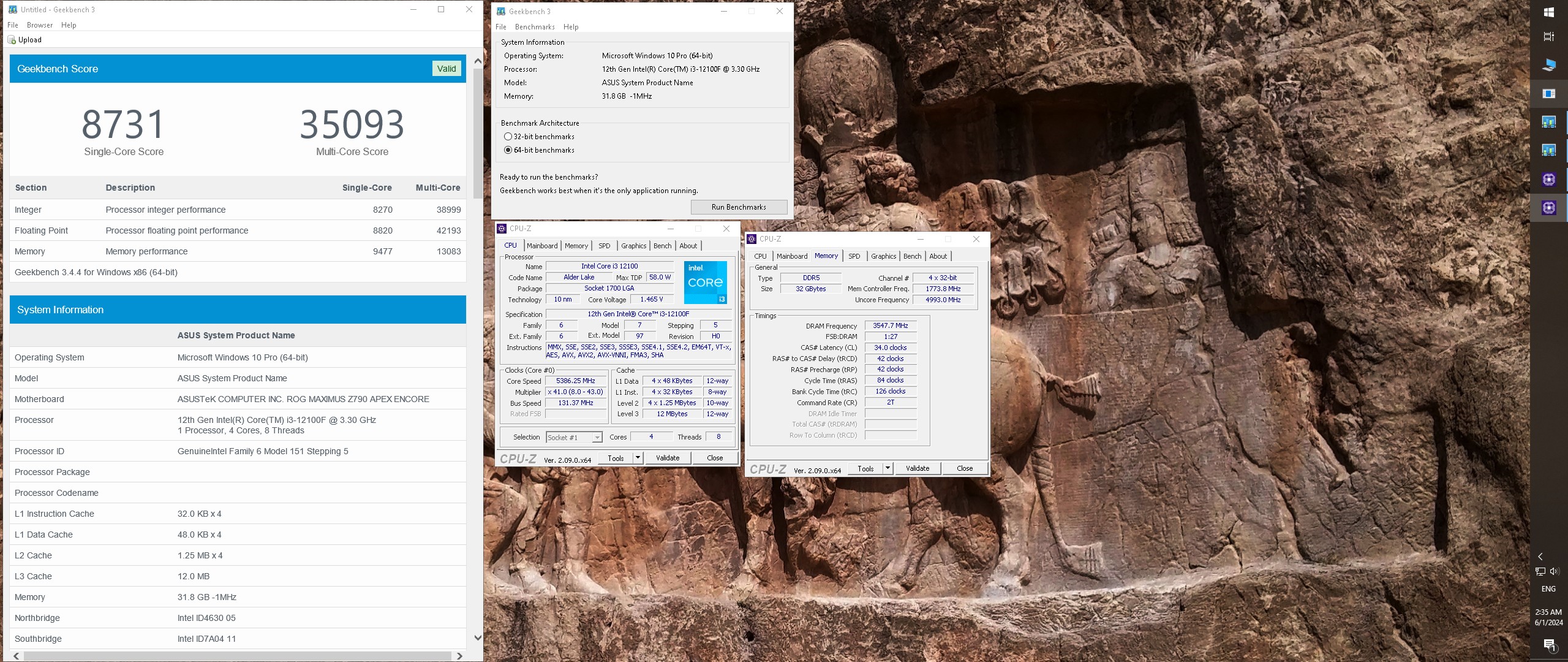Click the title bar icon of the CPU-Z Memory window
The height and width of the screenshot is (662, 1568).
pyautogui.click(x=752, y=239)
